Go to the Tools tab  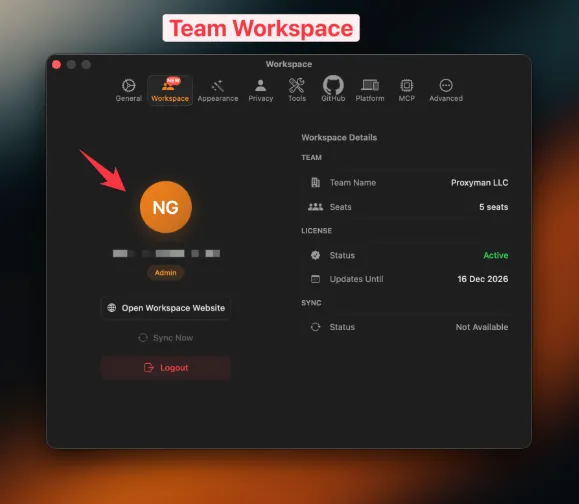[x=297, y=90]
